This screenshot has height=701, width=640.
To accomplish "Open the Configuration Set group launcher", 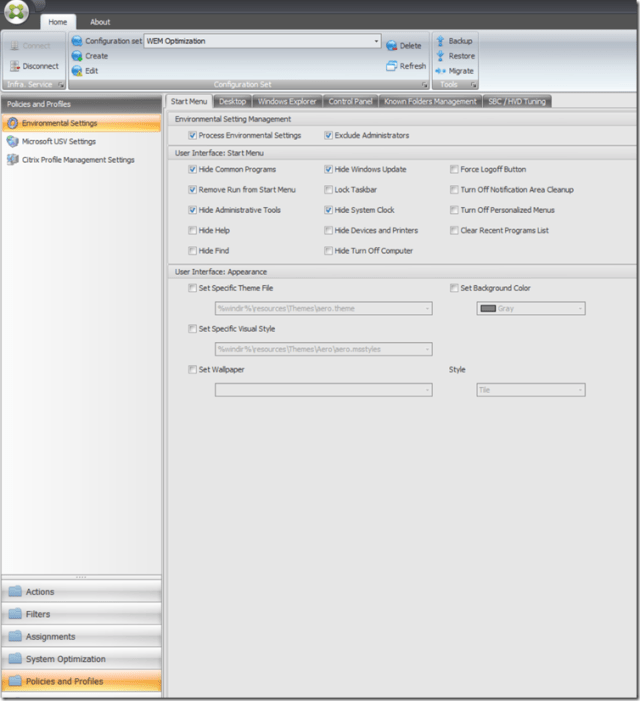I will [425, 85].
